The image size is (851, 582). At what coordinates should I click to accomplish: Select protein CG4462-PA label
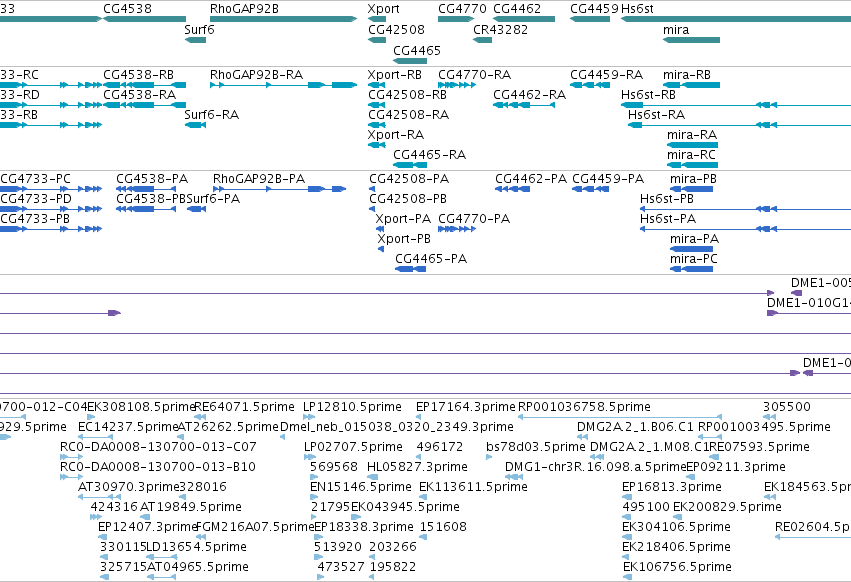[531, 179]
